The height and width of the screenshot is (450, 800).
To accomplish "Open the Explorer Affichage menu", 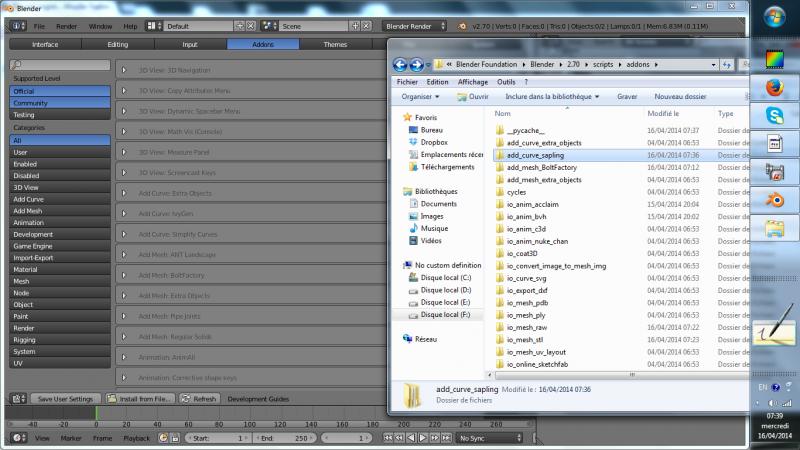I will [472, 82].
